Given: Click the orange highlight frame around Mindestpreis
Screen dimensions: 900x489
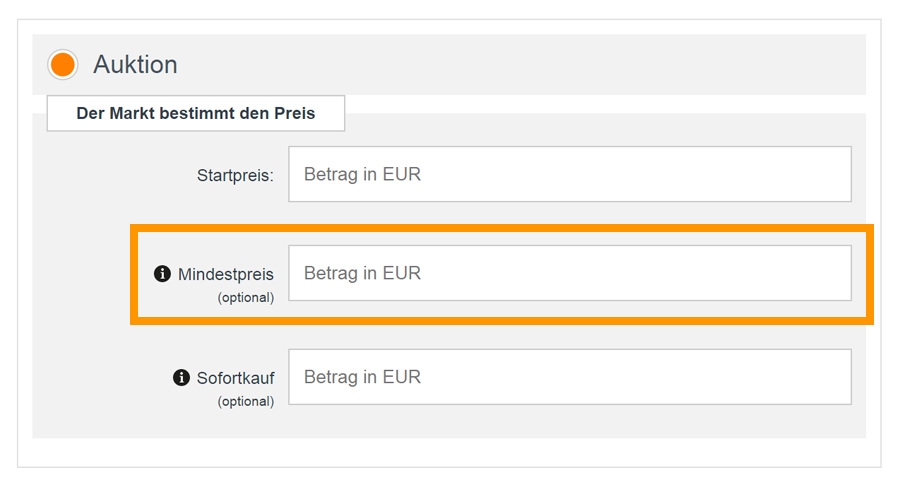Looking at the screenshot, I should pos(500,228).
